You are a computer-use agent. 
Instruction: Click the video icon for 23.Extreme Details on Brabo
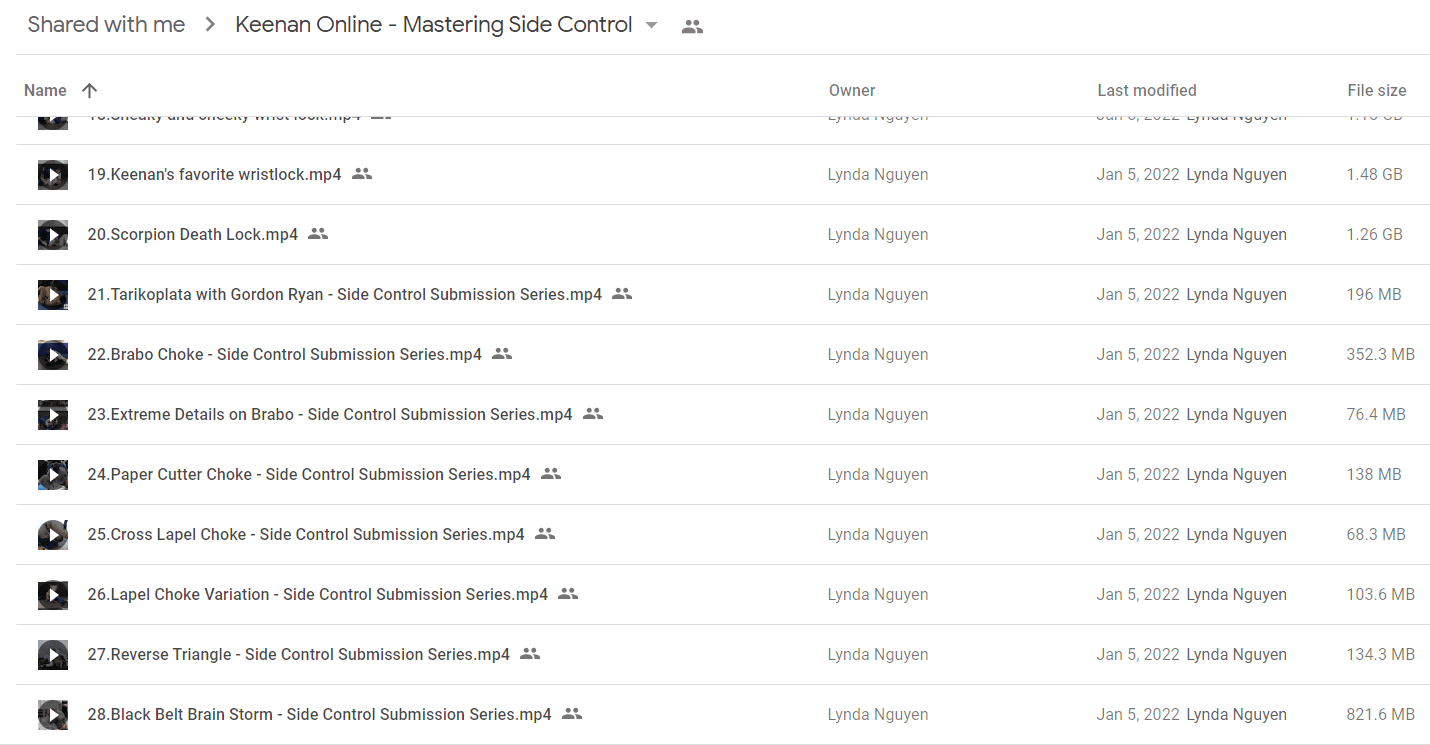point(53,415)
